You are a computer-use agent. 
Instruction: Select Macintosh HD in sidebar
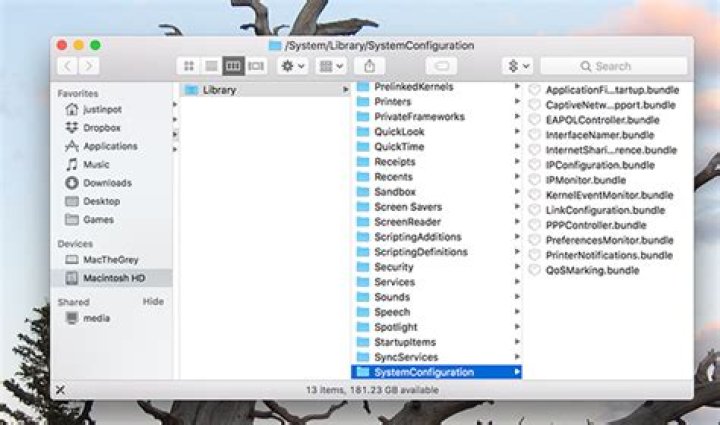(x=111, y=278)
